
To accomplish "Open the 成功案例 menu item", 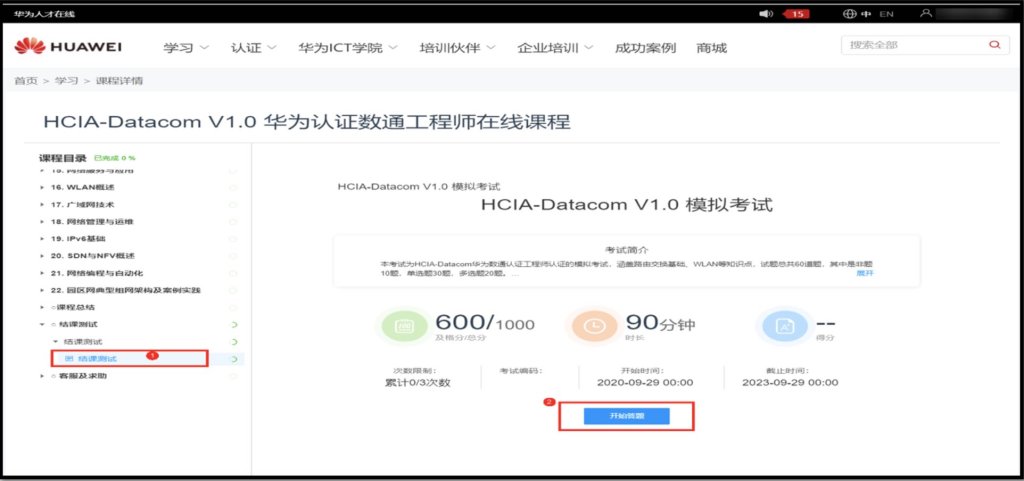I will (645, 48).
